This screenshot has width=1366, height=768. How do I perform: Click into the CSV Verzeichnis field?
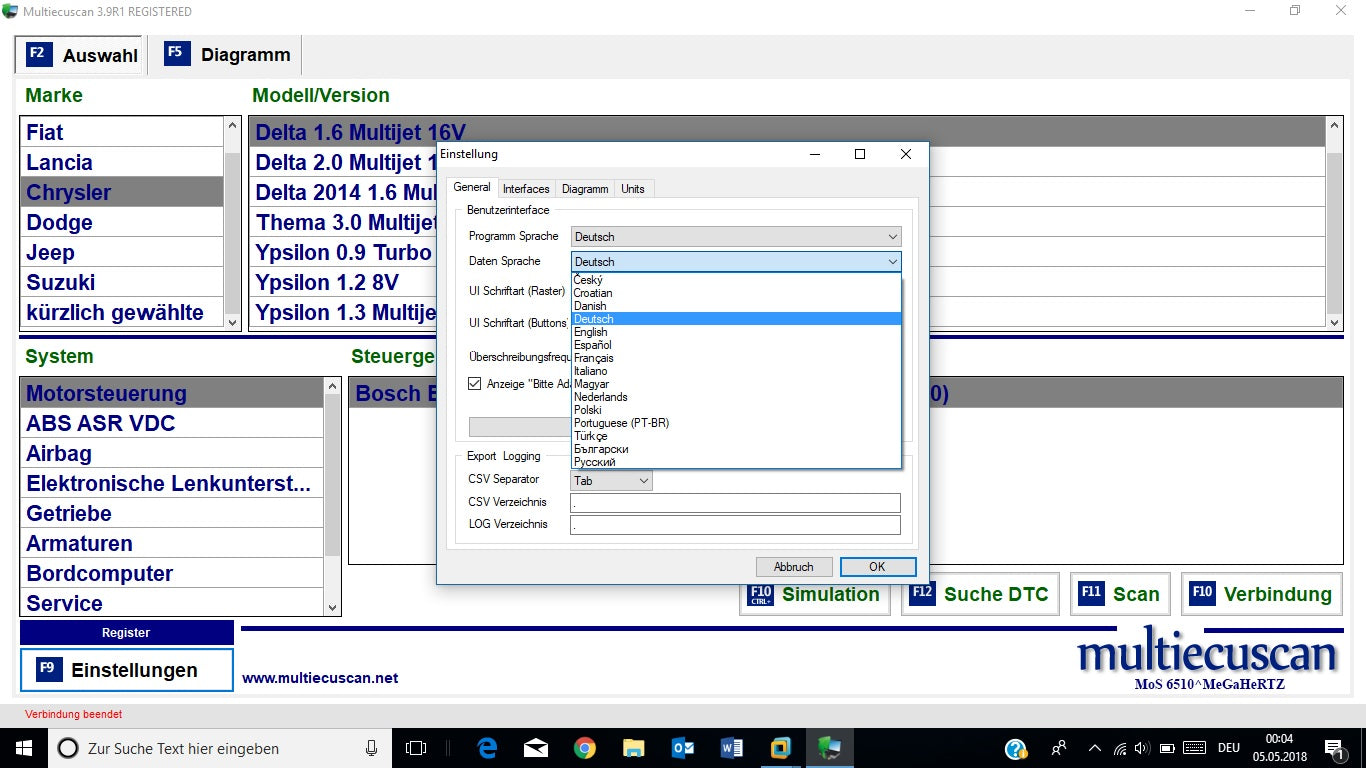click(x=735, y=503)
